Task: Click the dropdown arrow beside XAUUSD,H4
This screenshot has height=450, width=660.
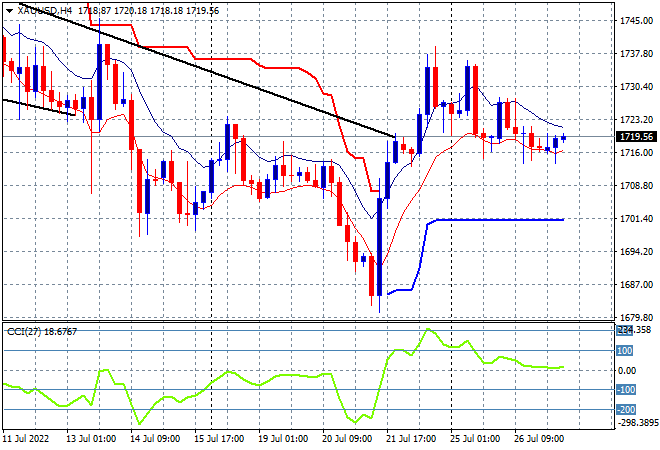Action: tap(9, 11)
